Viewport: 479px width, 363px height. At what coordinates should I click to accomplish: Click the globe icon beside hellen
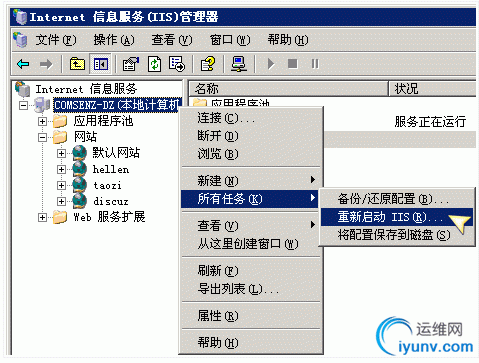[80, 169]
